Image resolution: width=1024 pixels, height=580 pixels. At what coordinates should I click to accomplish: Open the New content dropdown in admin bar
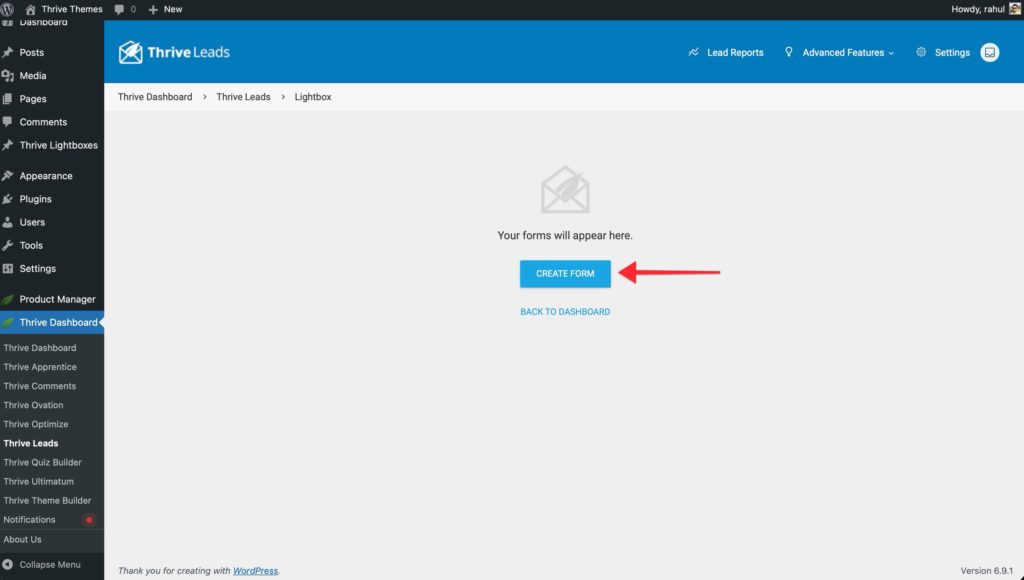(165, 9)
